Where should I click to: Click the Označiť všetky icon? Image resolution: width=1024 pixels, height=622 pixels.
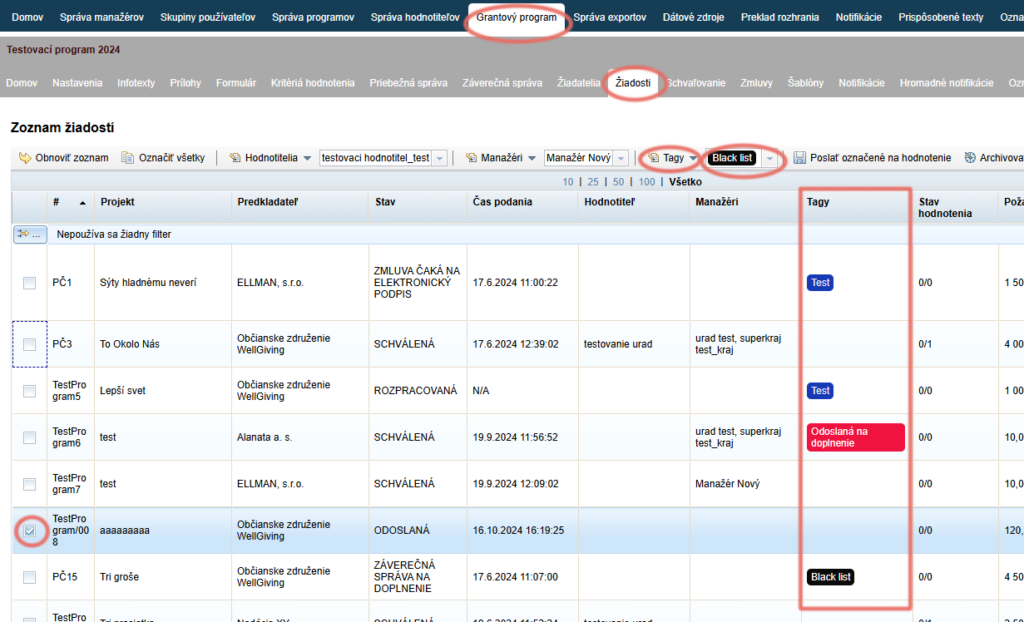point(127,157)
